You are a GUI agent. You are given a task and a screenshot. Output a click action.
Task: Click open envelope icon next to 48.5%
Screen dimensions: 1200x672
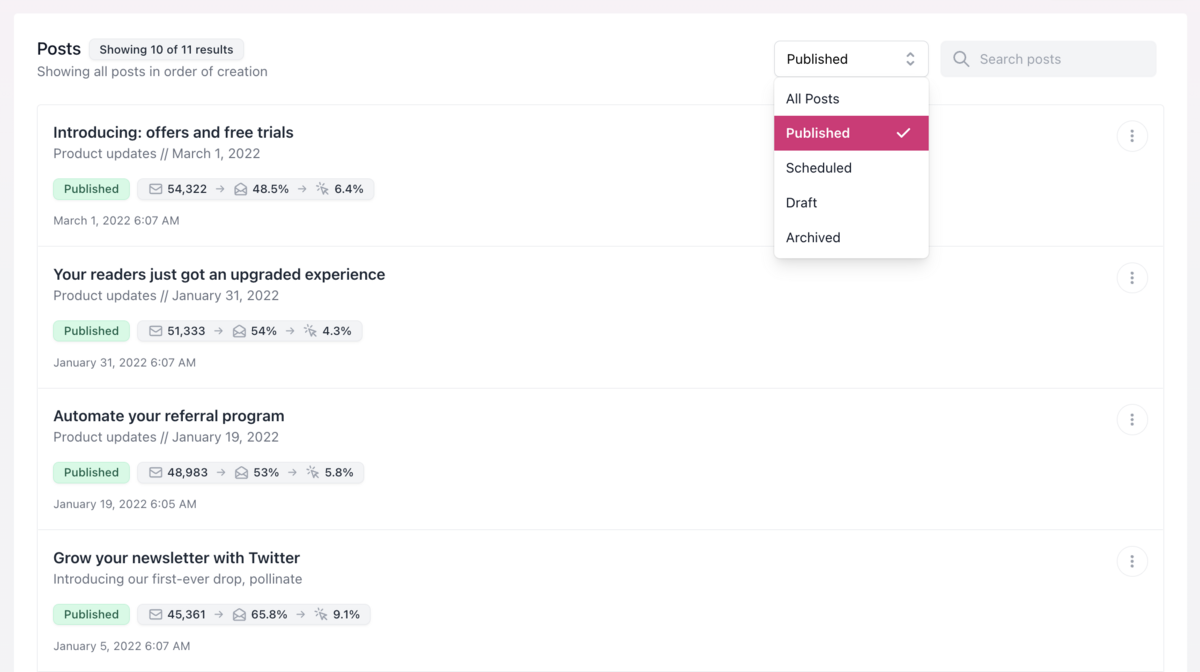(x=239, y=188)
